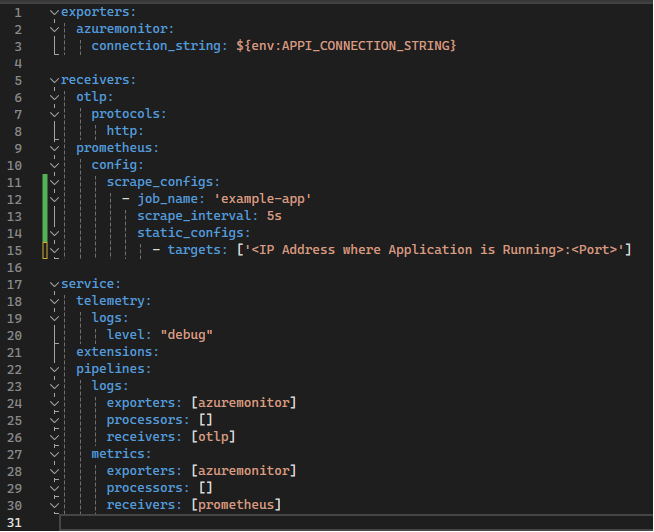This screenshot has height=532, width=654.
Task: Click the 'service:' key
Action: [91, 284]
